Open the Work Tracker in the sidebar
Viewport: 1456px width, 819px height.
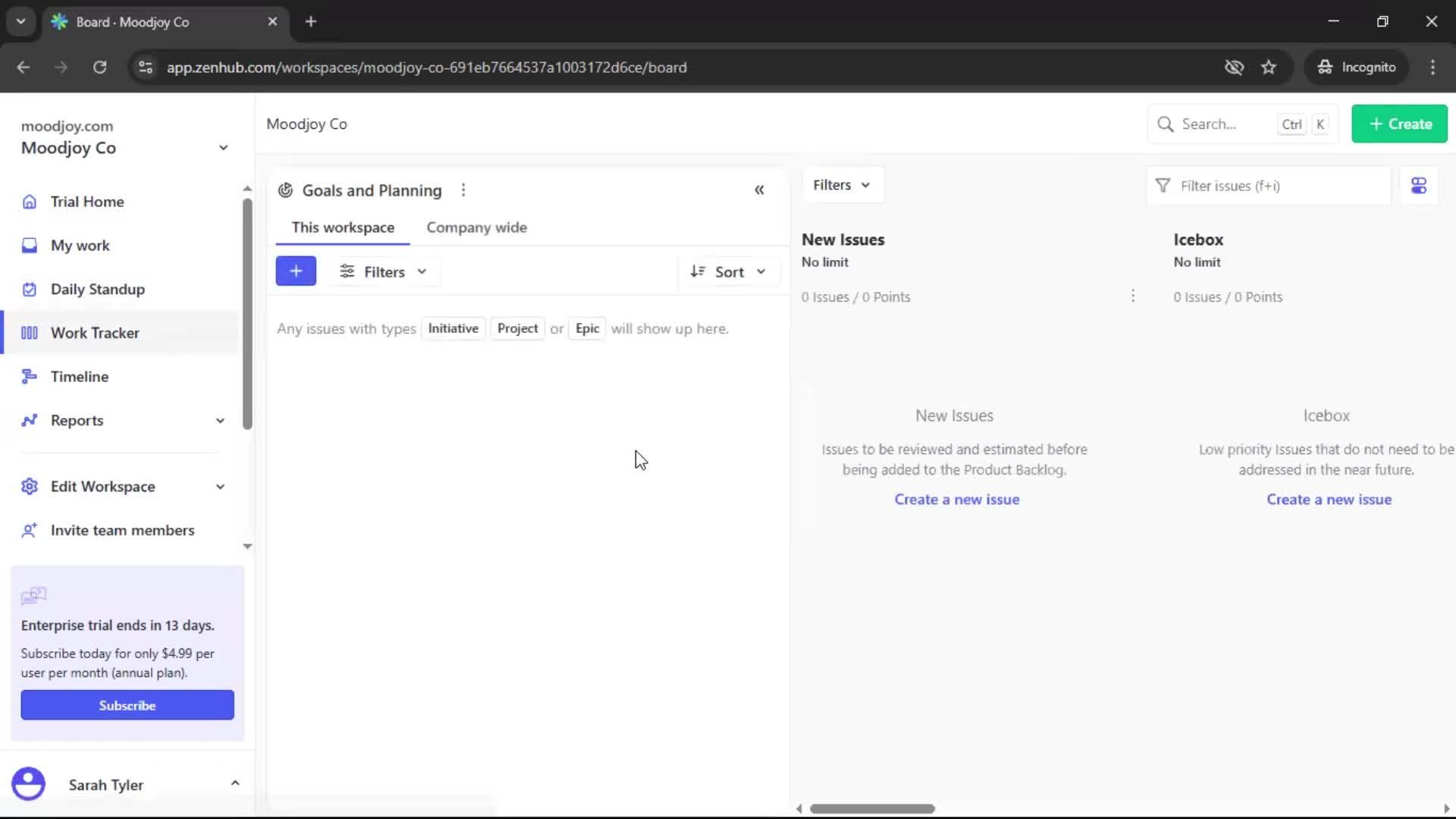93,333
